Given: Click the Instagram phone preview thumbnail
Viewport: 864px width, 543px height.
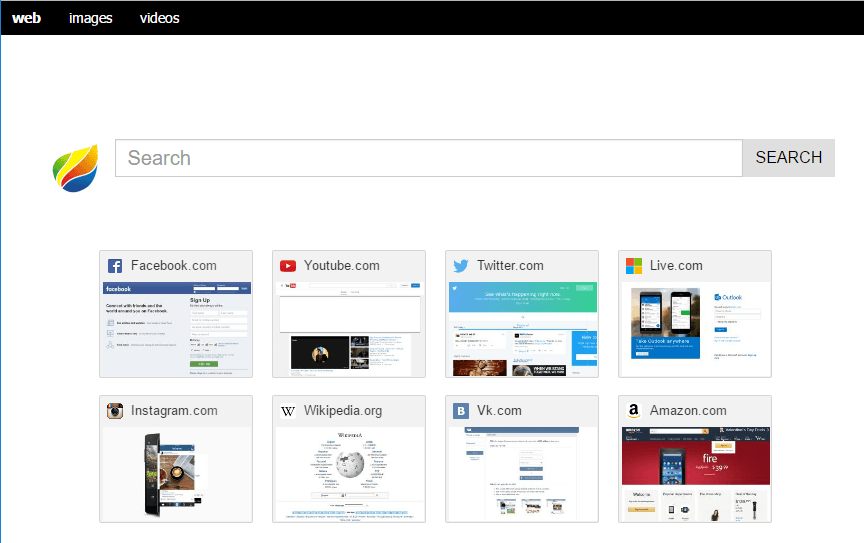Looking at the screenshot, I should pos(176,474).
